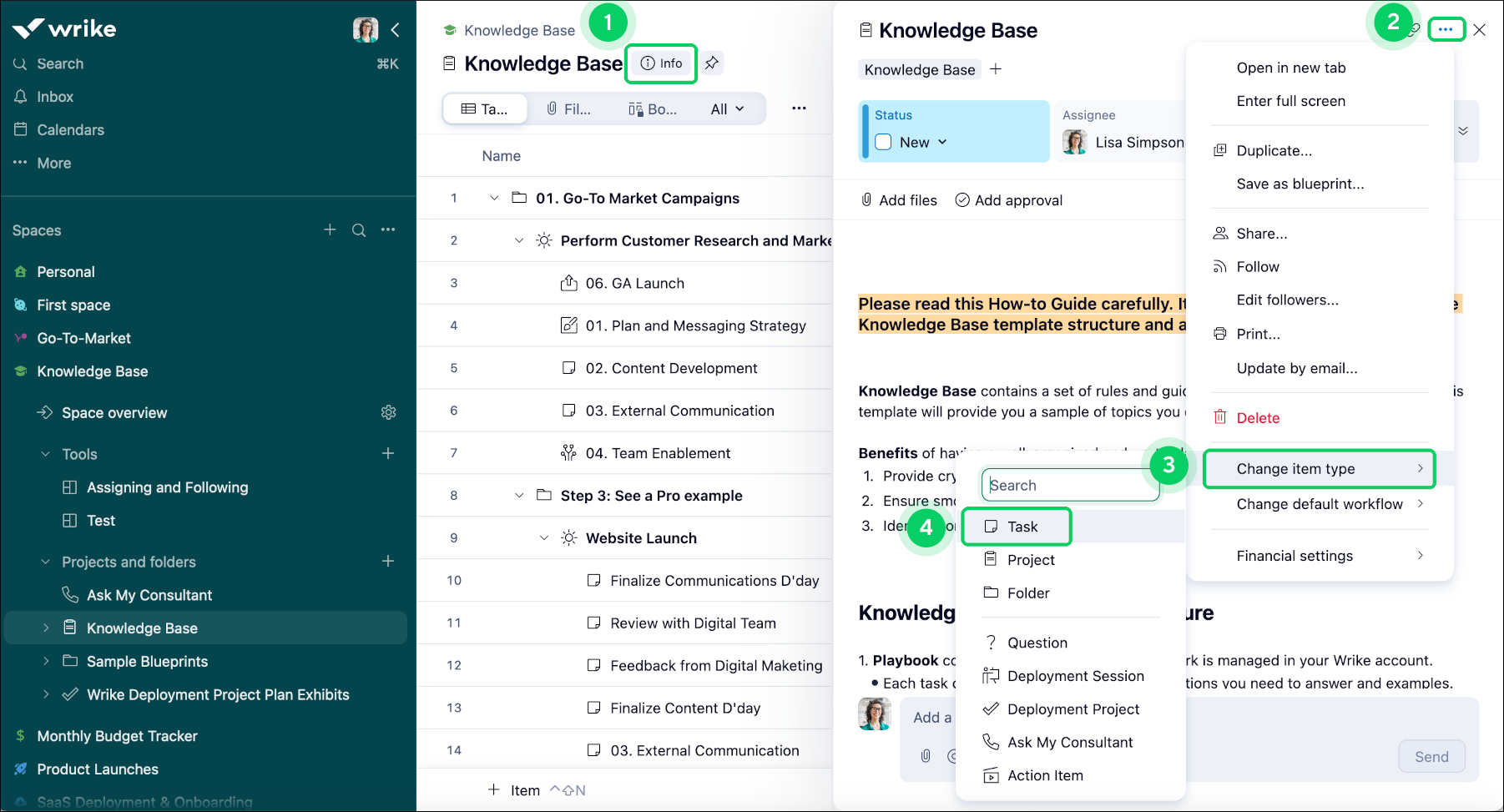Expand the Change default workflow submenu
This screenshot has height=812, width=1504.
1319,504
